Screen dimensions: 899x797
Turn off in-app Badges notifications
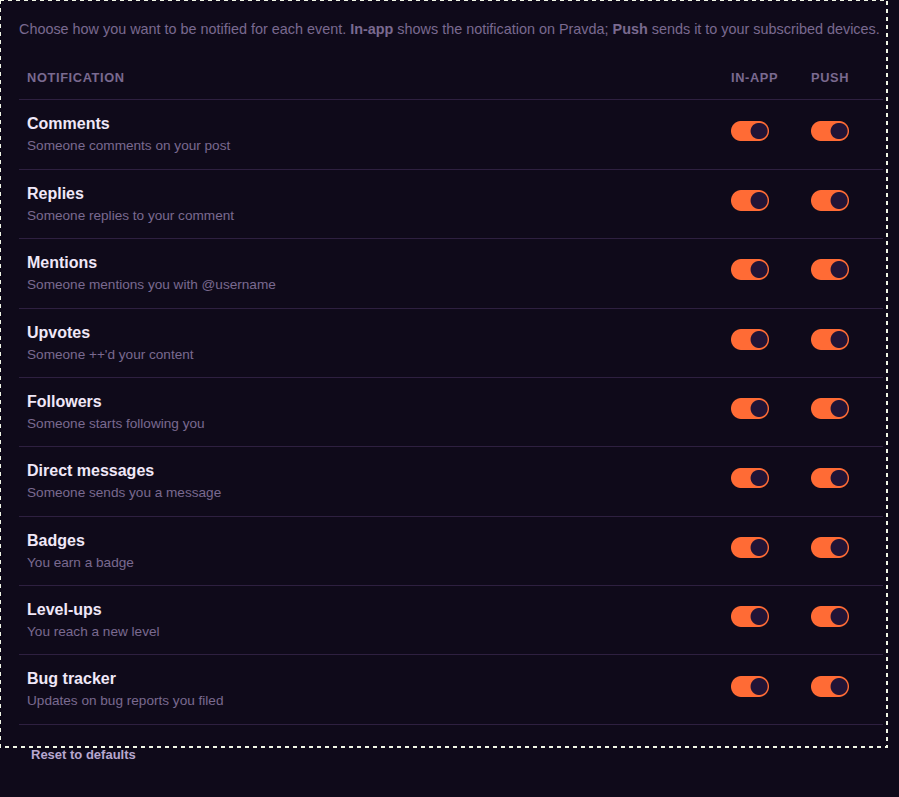(749, 548)
